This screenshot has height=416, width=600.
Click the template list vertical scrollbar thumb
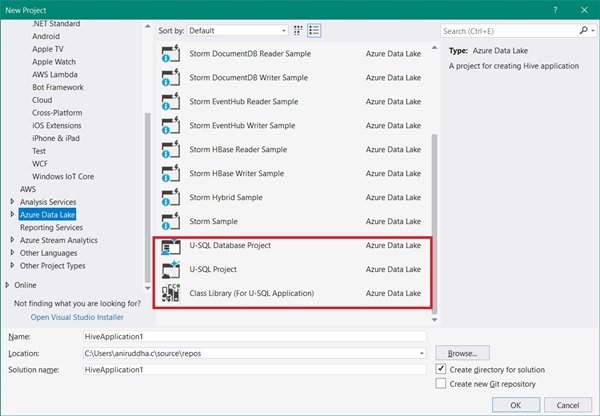pyautogui.click(x=434, y=224)
